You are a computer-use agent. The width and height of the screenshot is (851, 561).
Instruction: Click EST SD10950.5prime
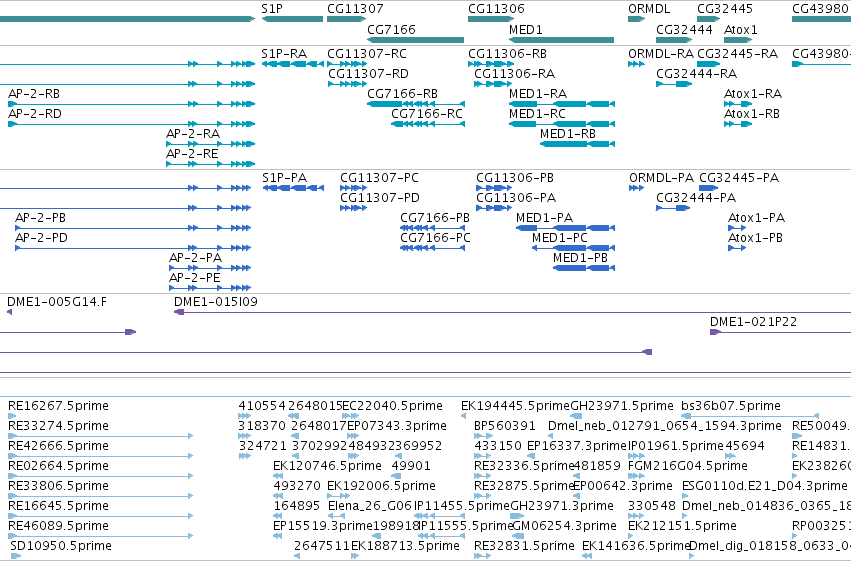coord(61,546)
